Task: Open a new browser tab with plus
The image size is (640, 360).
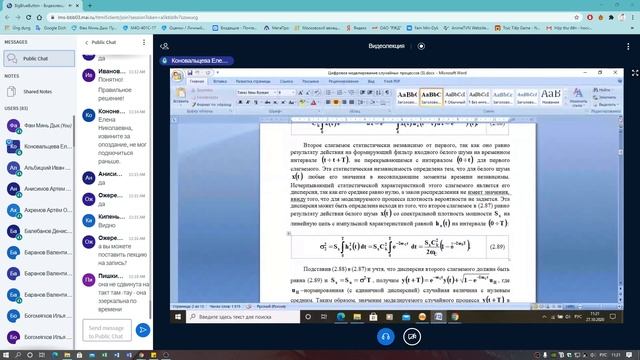Action: click(x=90, y=6)
